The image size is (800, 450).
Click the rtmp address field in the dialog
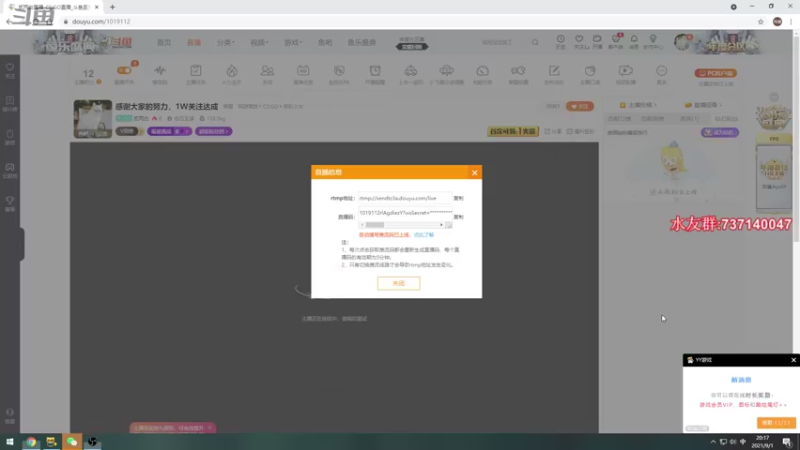click(405, 198)
